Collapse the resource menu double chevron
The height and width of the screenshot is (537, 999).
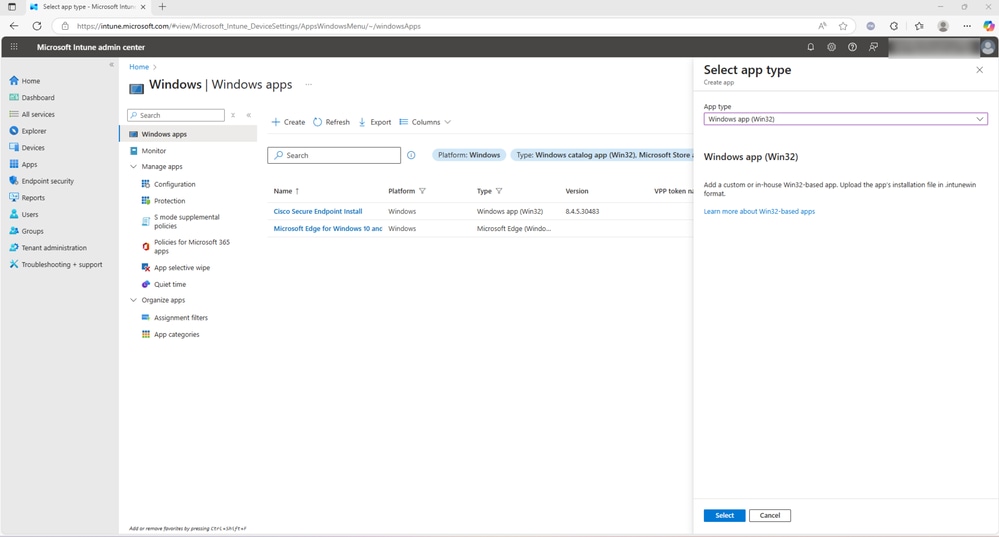point(248,115)
